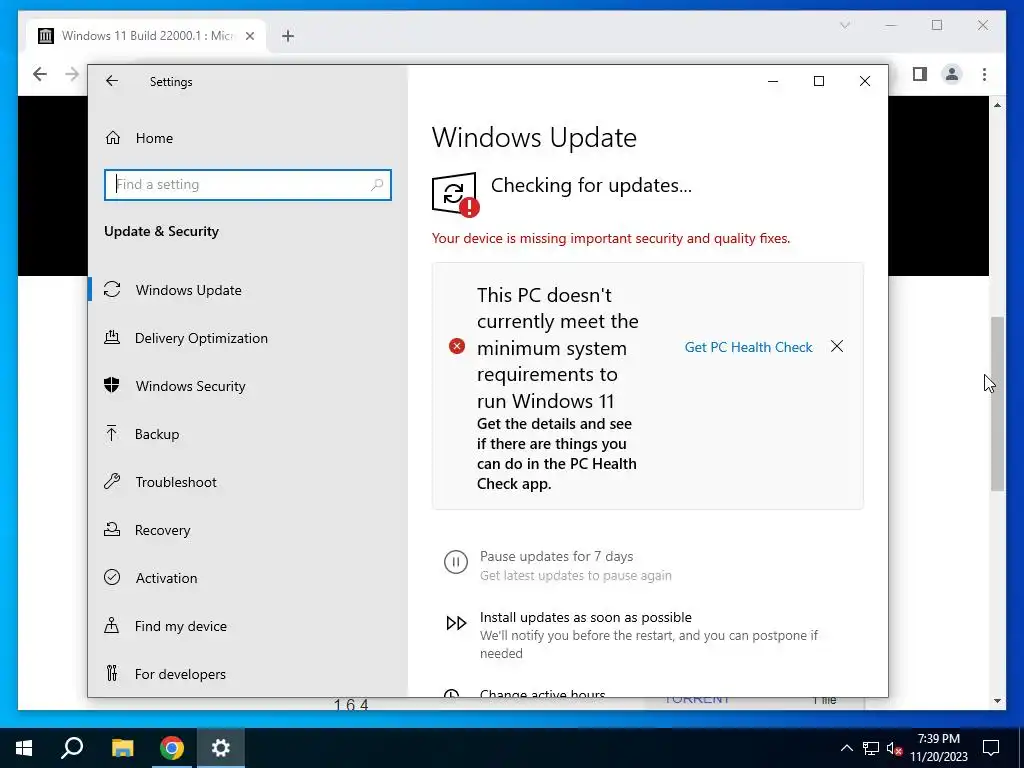Open For developers settings

pos(180,674)
